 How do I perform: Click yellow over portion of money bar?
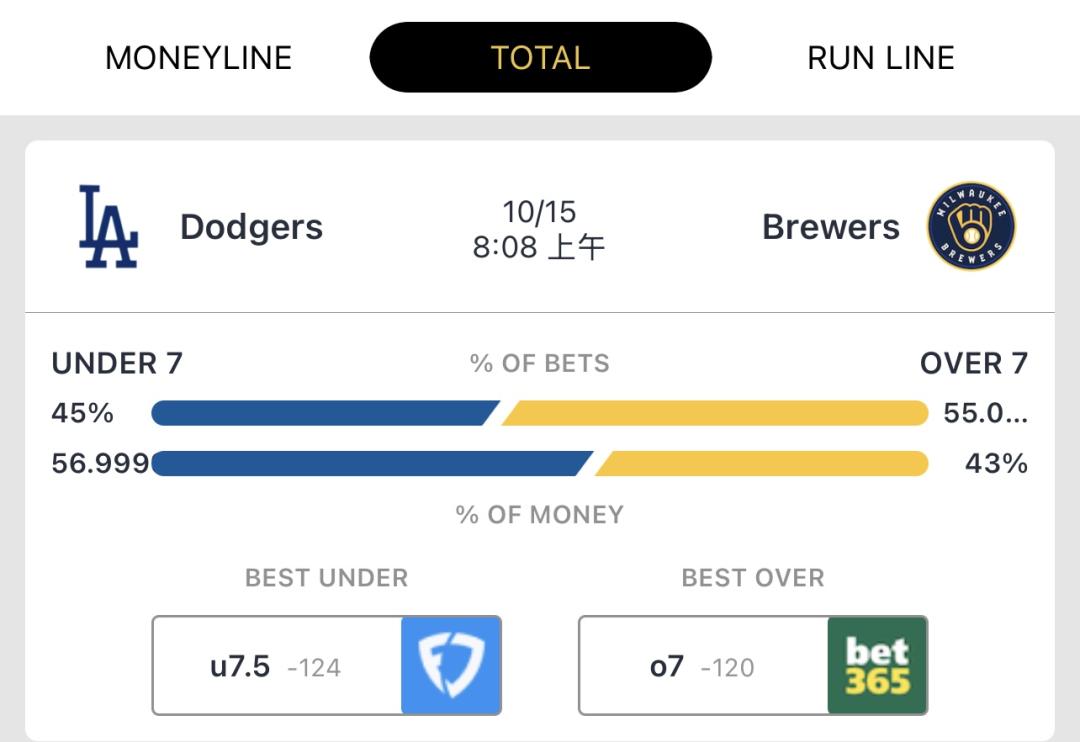pos(760,464)
